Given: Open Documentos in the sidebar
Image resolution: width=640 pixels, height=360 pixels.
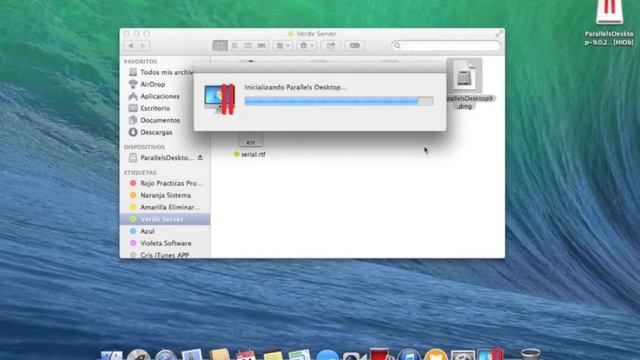Looking at the screenshot, I should click(x=154, y=120).
